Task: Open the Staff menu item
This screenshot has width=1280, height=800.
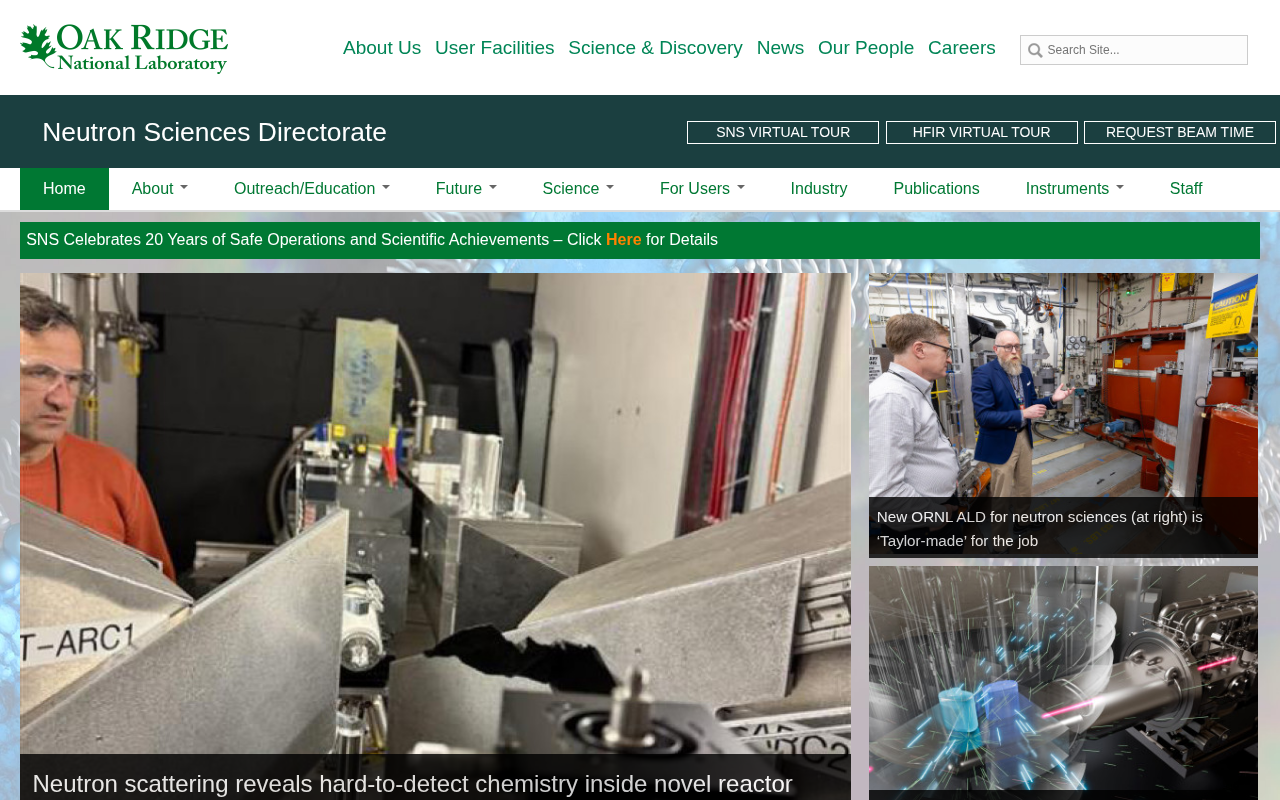Action: point(1186,189)
